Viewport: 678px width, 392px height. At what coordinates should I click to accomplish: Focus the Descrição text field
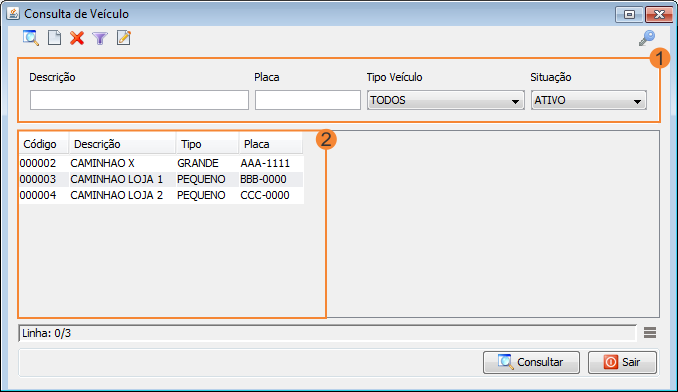(139, 100)
